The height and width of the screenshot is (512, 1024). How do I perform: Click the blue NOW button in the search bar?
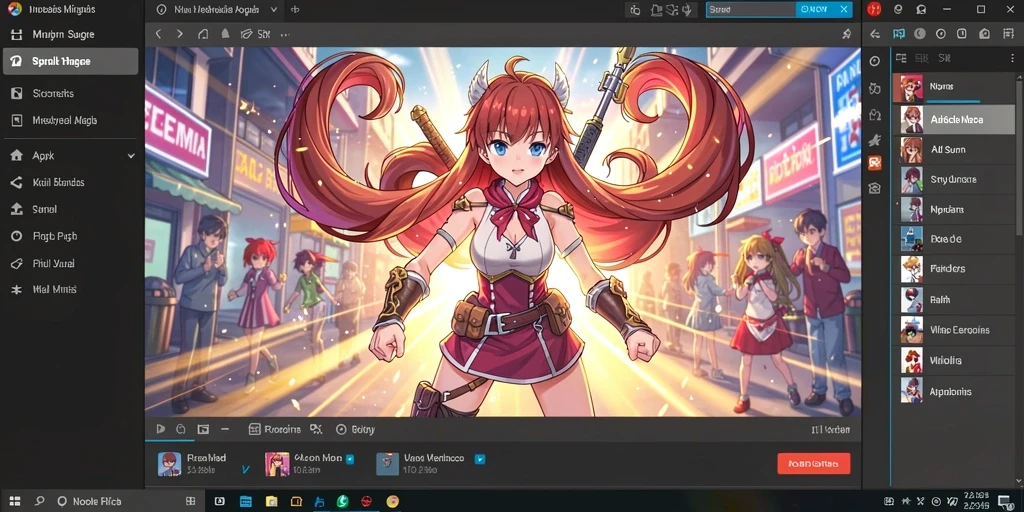(x=814, y=9)
